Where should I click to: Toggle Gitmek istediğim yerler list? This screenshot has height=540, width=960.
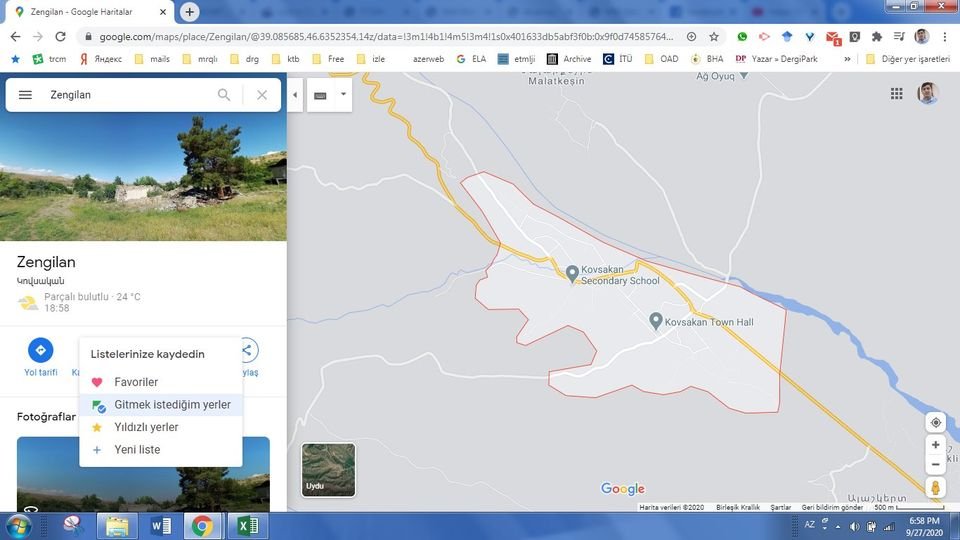point(172,405)
